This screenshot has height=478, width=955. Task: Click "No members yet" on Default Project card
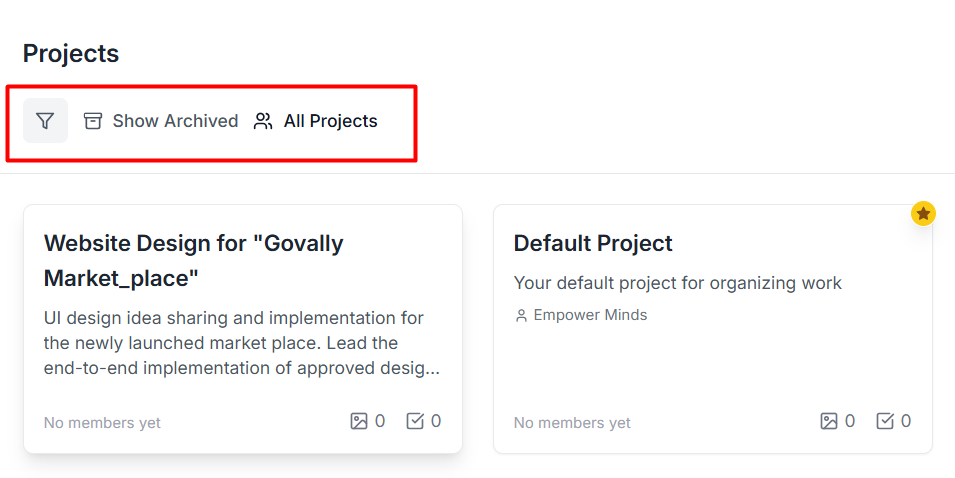572,423
